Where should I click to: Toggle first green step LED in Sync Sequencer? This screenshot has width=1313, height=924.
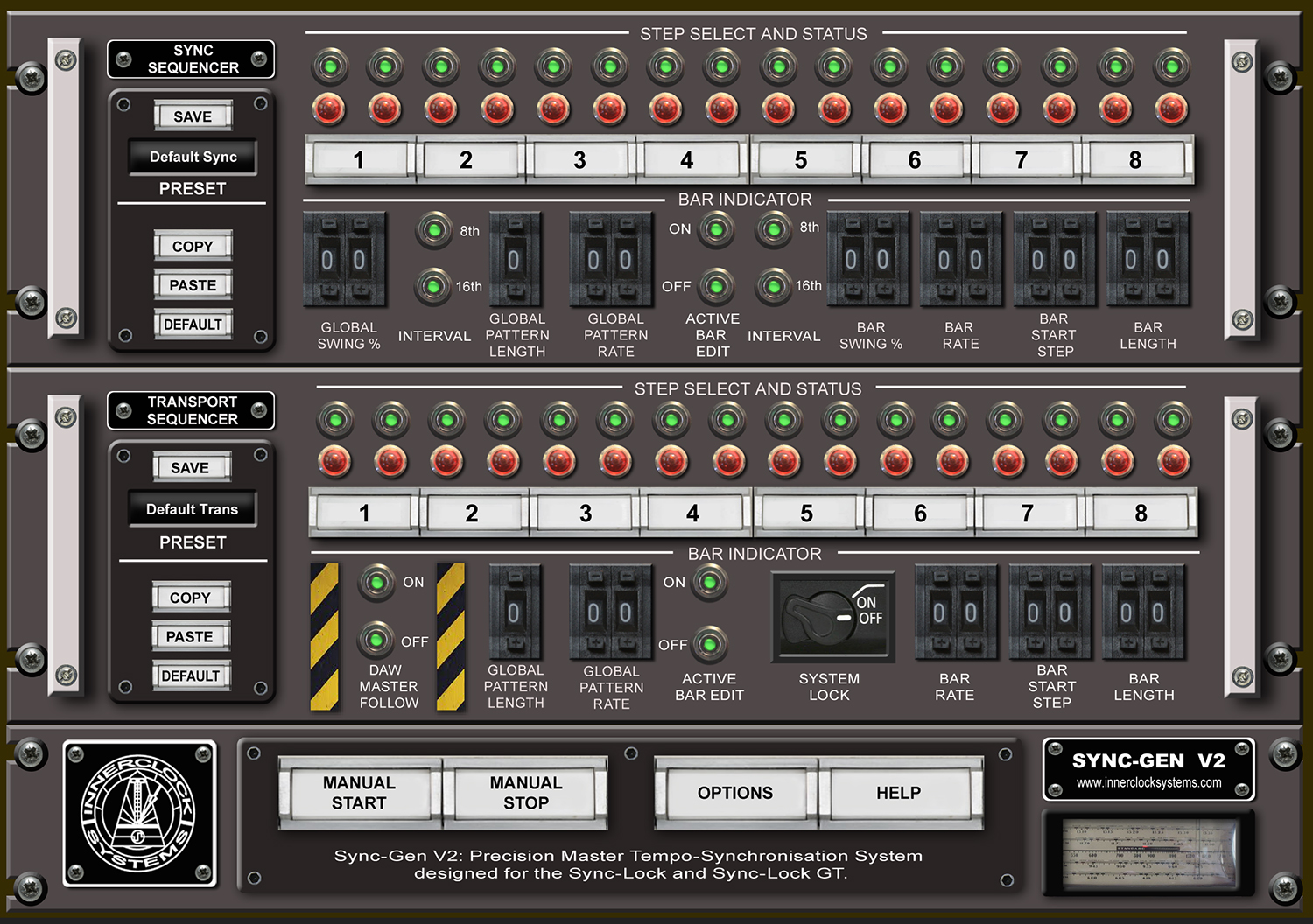click(x=330, y=66)
